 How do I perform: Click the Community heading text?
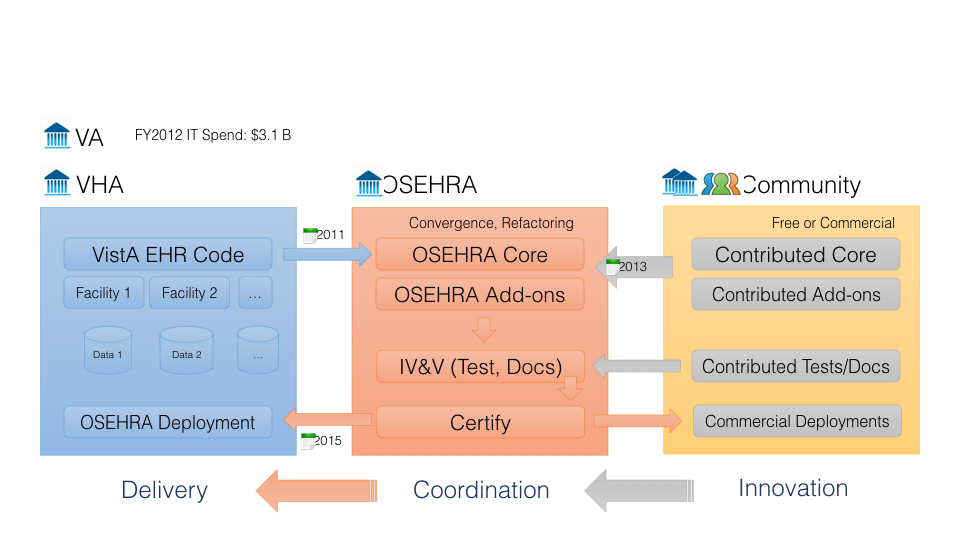(802, 185)
